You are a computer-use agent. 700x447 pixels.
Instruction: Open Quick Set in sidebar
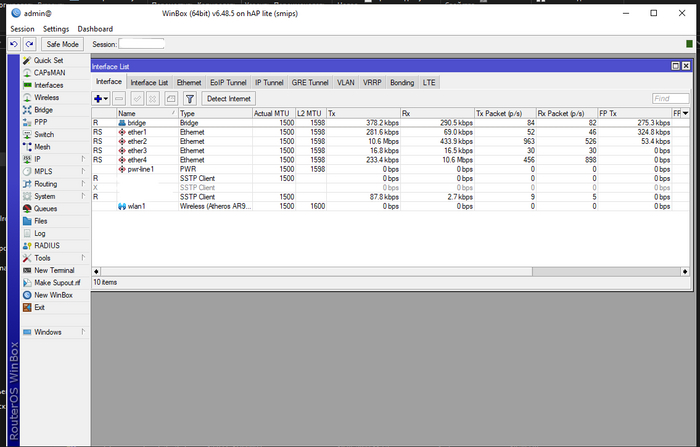point(48,60)
